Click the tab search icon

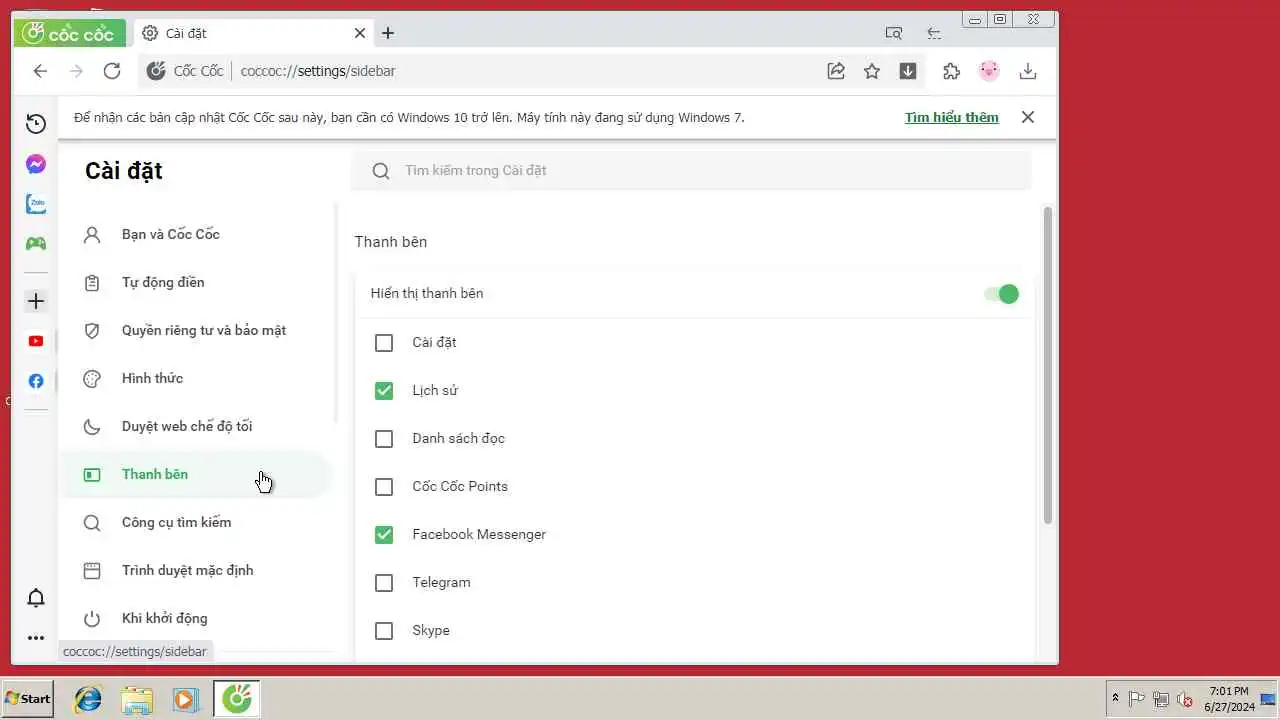click(894, 33)
